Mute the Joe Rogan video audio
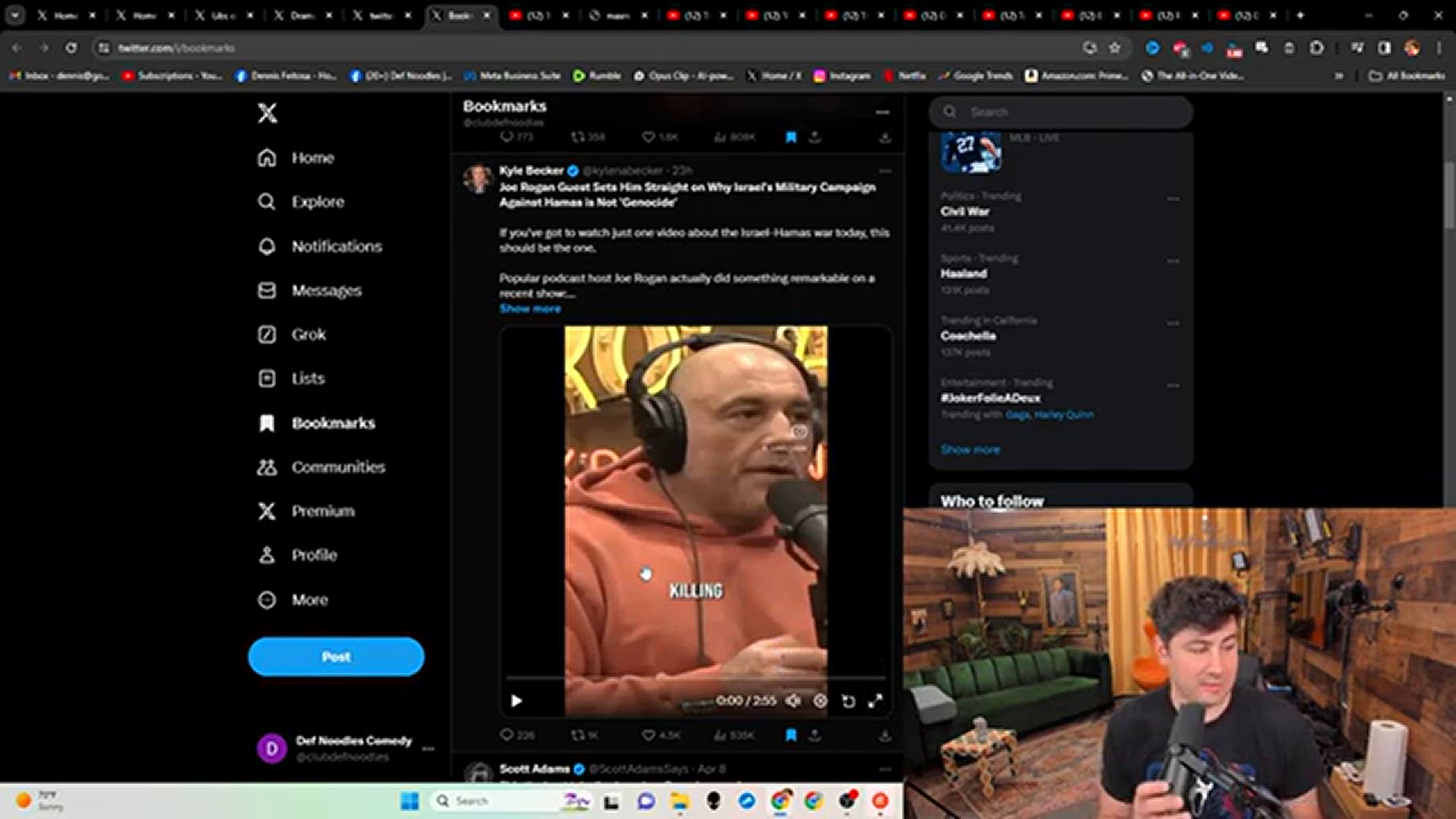1456x819 pixels. tap(792, 701)
